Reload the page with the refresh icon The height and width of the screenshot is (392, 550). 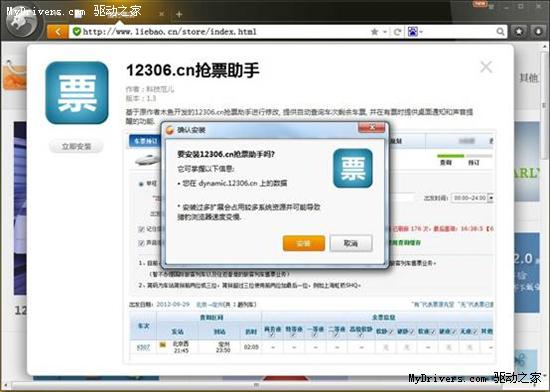[397, 32]
